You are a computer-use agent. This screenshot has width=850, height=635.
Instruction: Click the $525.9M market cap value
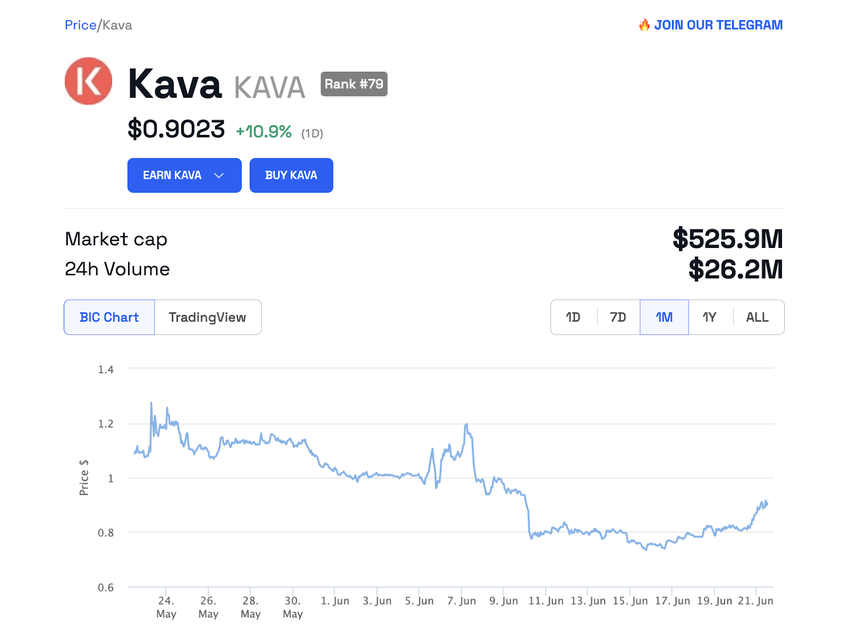point(727,239)
